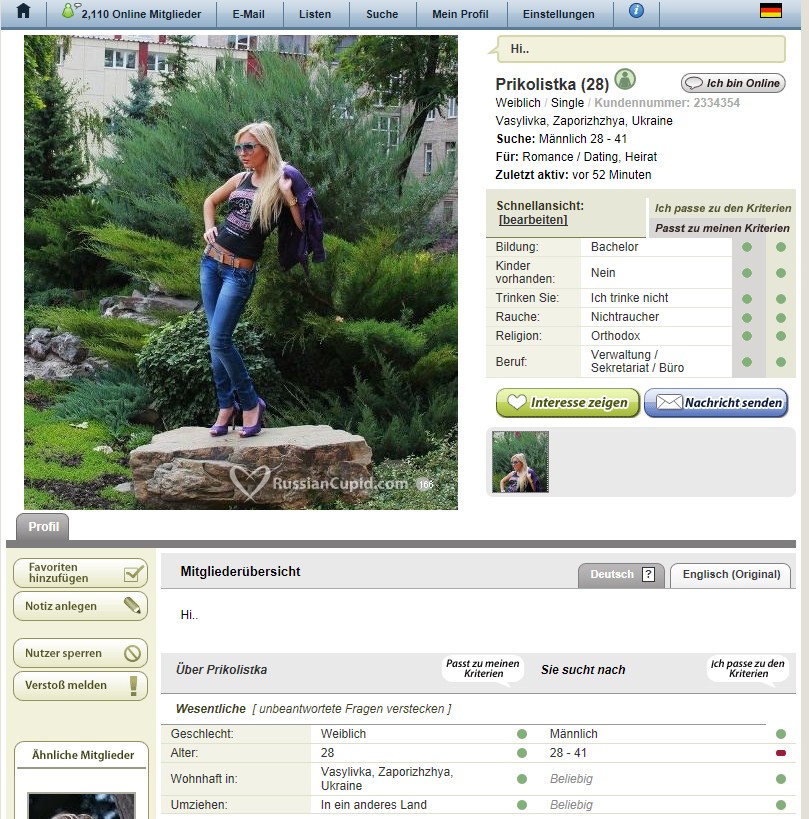This screenshot has width=809, height=819.
Task: Open the Einstellungen menu
Action: tap(558, 14)
